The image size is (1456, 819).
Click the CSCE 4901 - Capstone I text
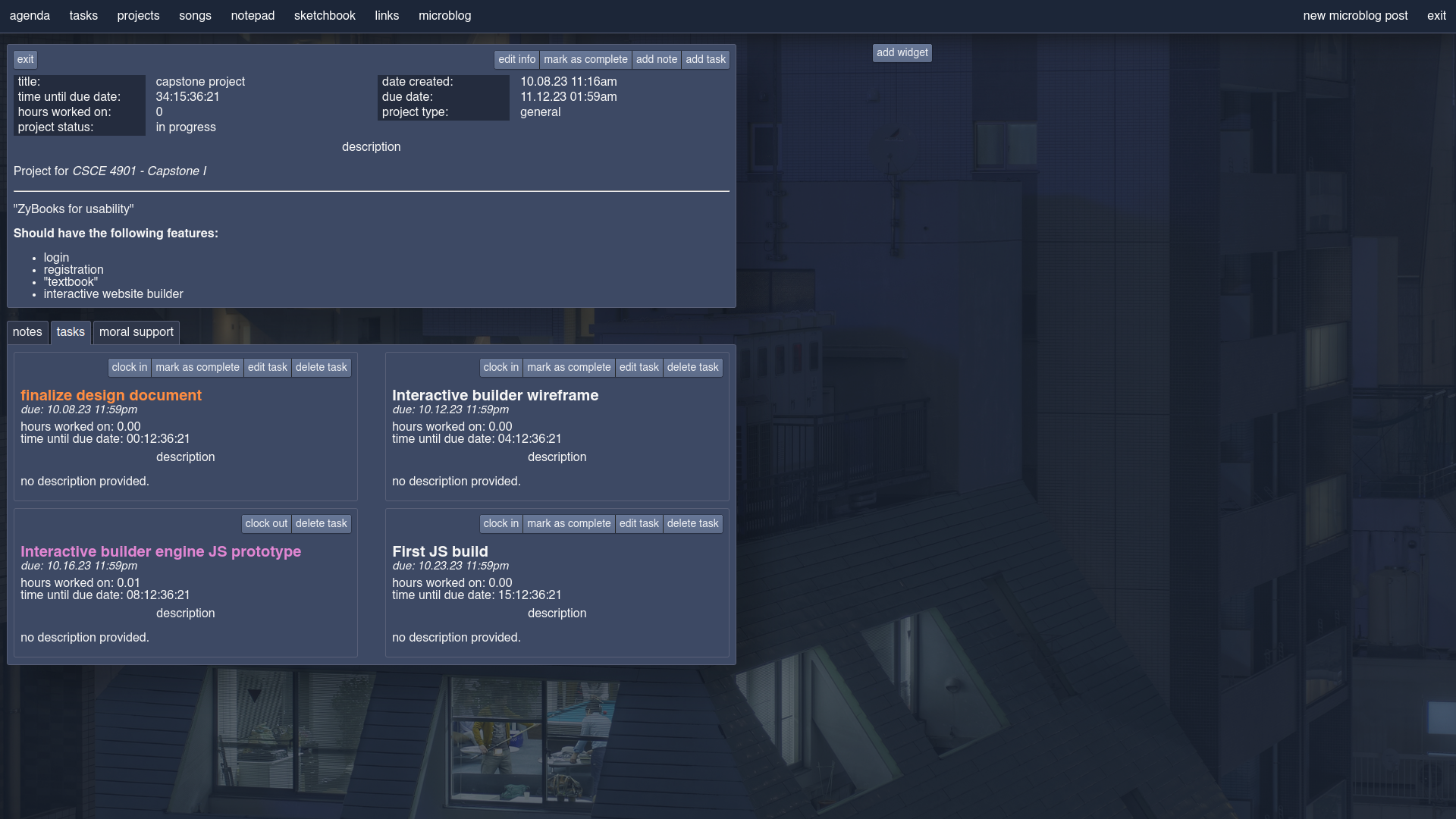click(139, 171)
